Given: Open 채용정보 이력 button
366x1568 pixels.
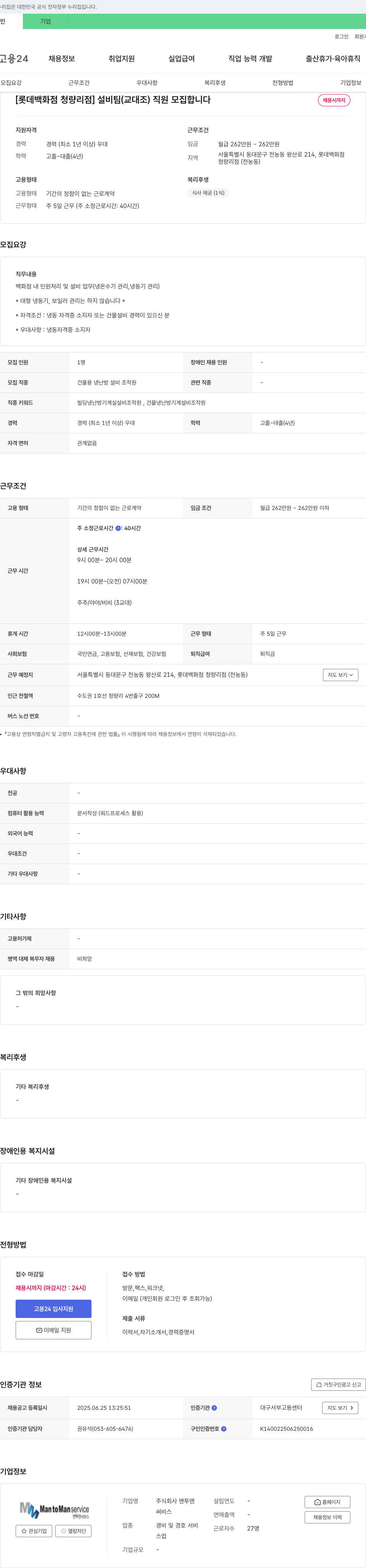Looking at the screenshot, I should (327, 1517).
